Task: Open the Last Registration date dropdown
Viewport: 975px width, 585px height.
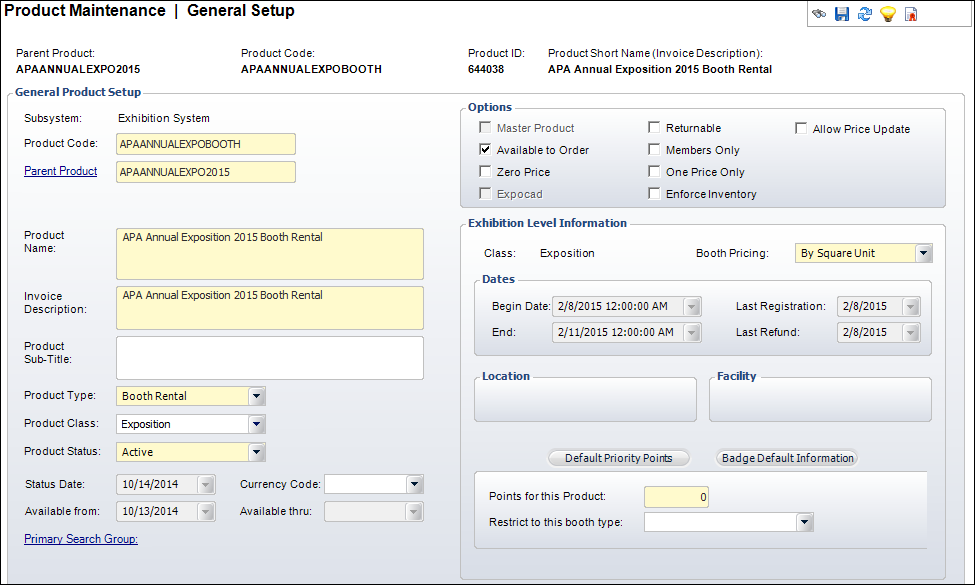Action: click(x=911, y=306)
